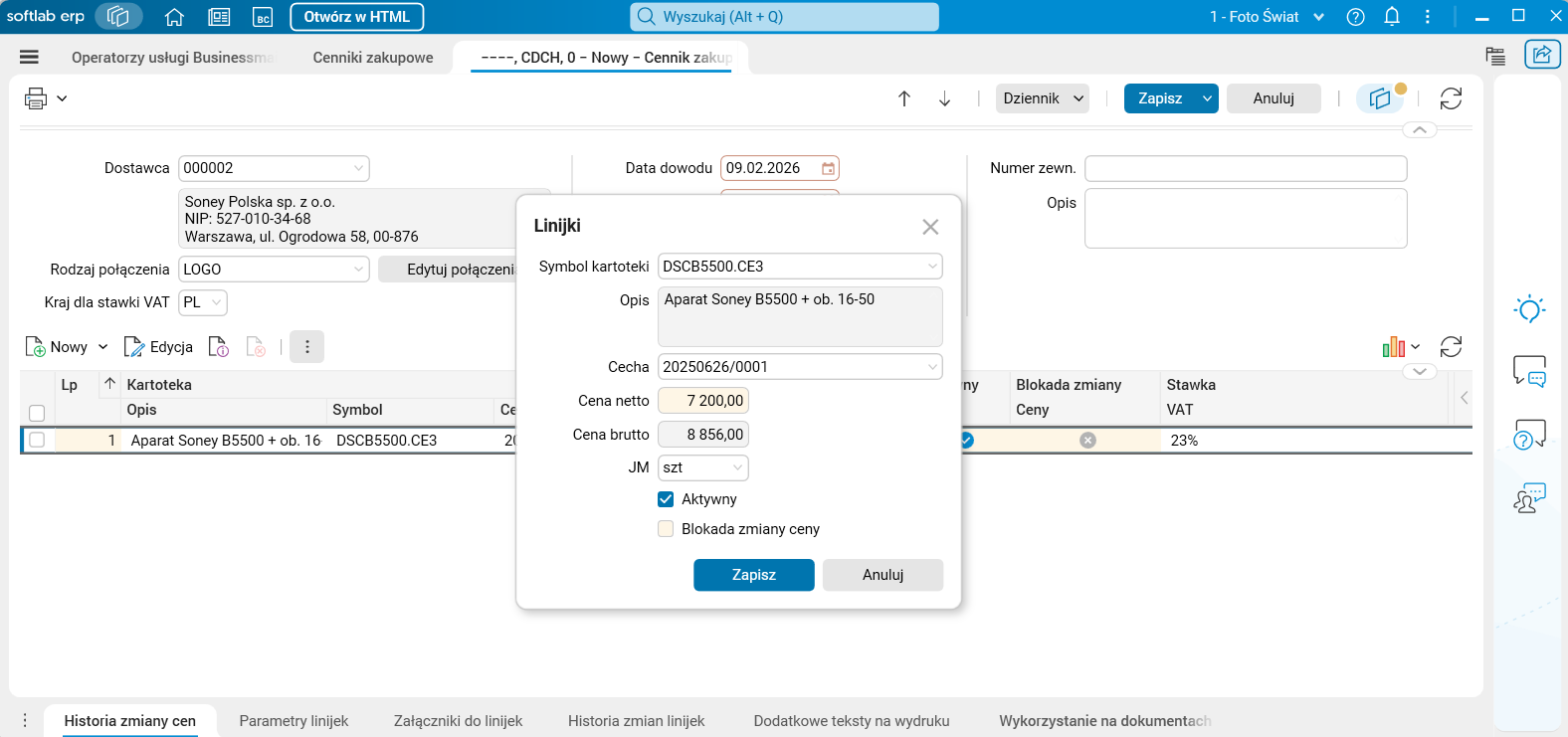The width and height of the screenshot is (1568, 737).
Task: Open the chart icon above table
Action: tap(1393, 347)
